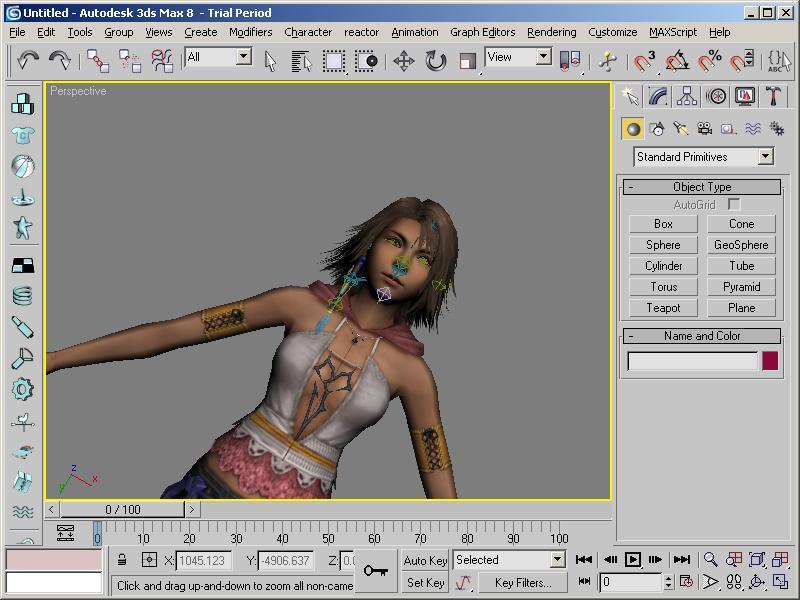Click the object color swatch
This screenshot has width=800, height=600.
pyautogui.click(x=770, y=361)
